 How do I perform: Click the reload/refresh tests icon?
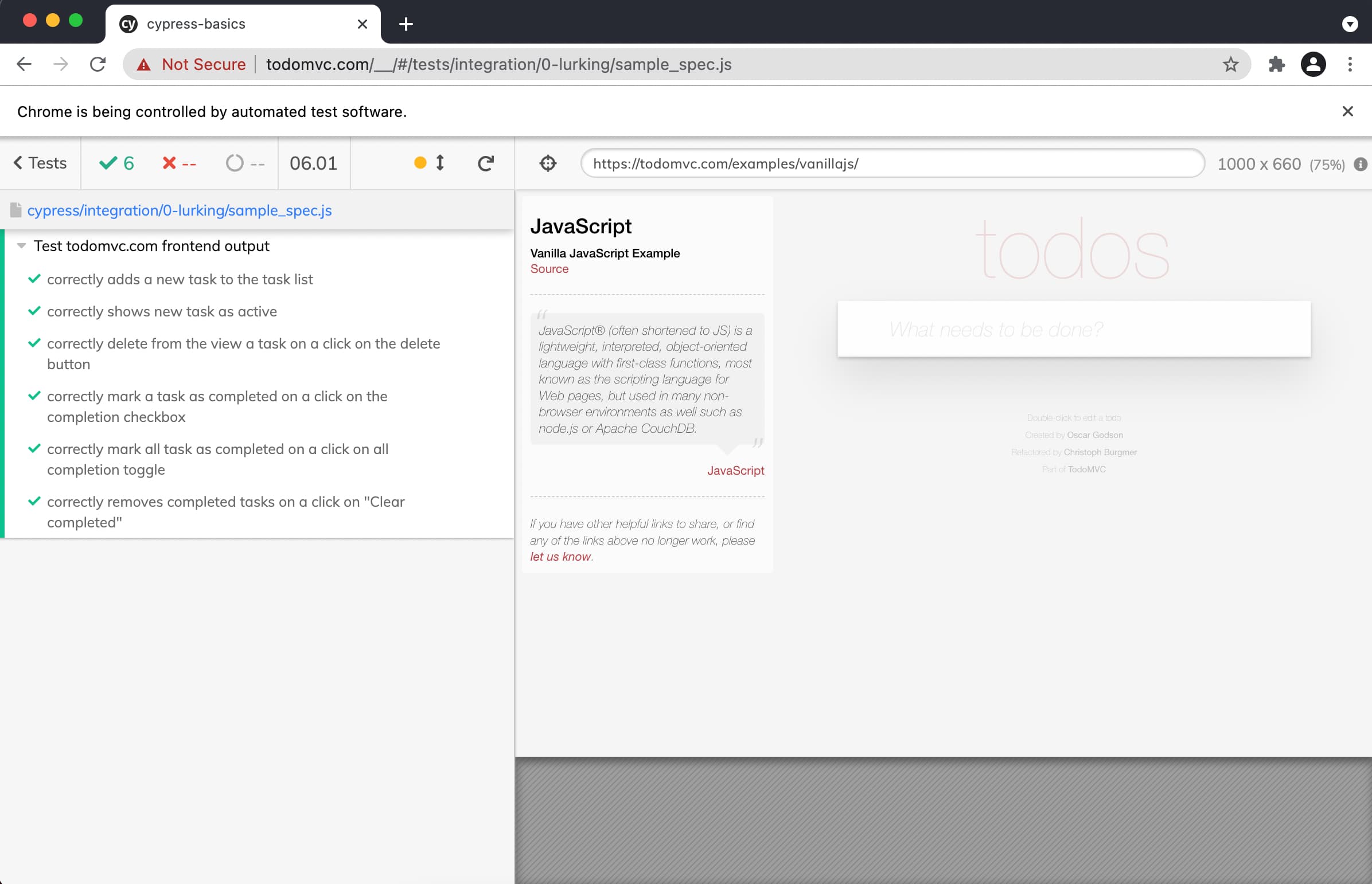pos(484,163)
